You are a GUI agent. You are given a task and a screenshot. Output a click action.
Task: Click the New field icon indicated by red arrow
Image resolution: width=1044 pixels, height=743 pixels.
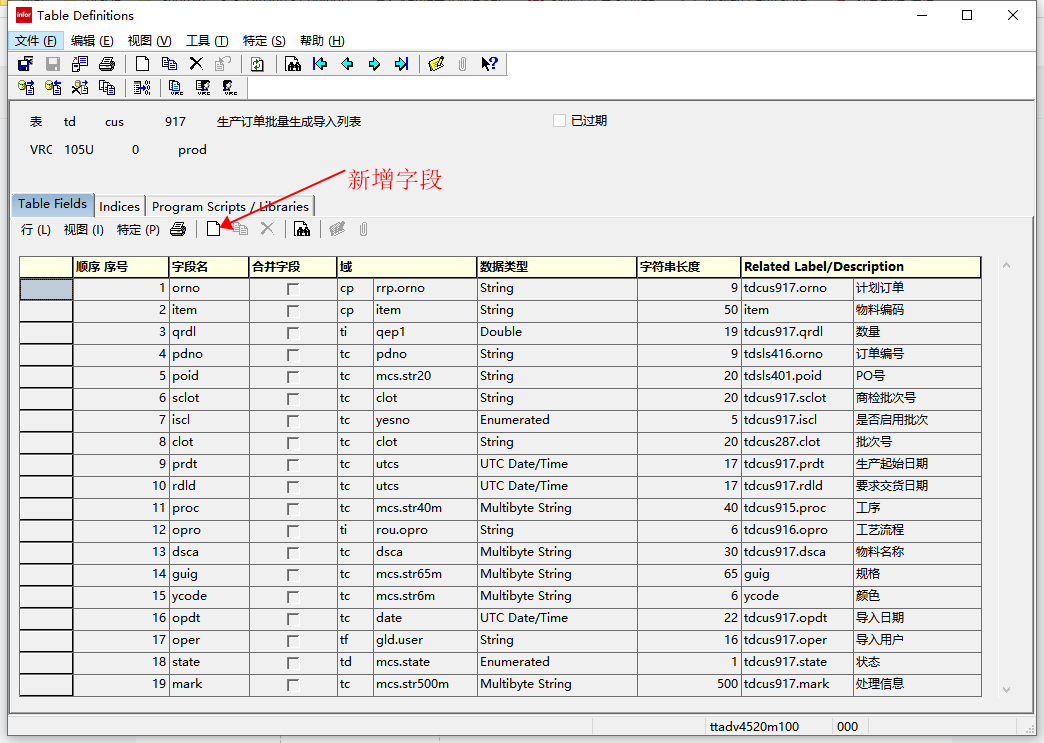[x=215, y=228]
